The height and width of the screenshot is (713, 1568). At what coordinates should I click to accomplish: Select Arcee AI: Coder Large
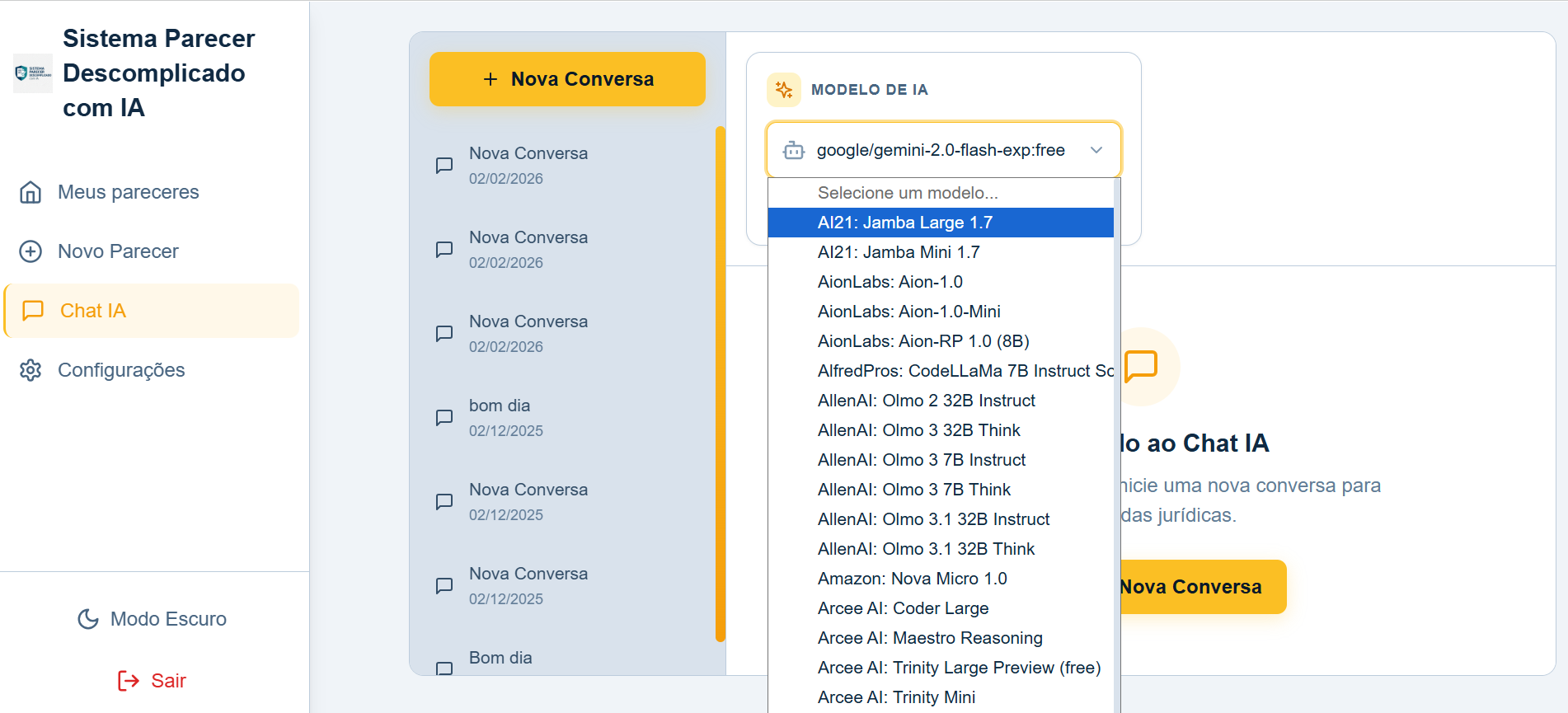click(941, 608)
